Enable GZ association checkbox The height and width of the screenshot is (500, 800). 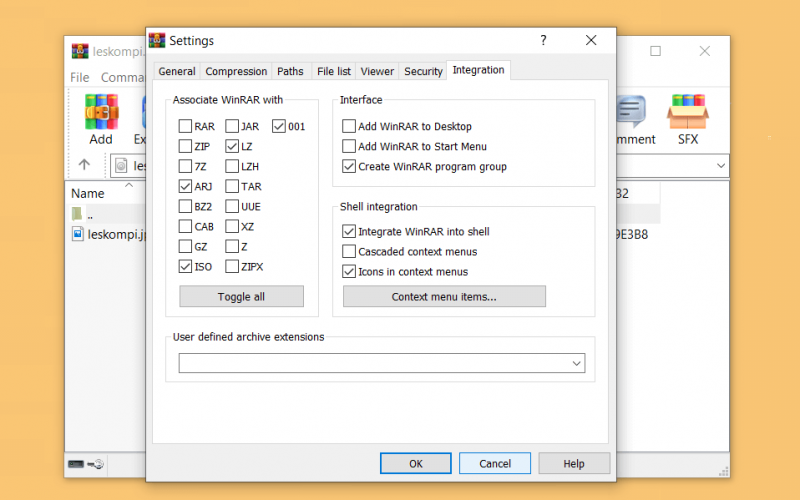click(x=185, y=246)
